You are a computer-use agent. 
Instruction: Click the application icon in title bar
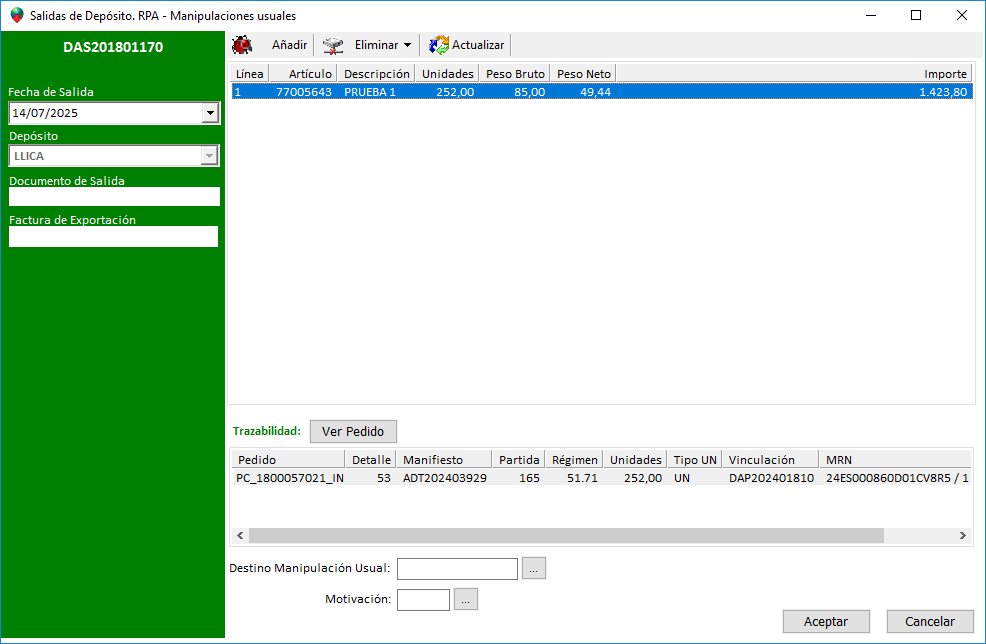tap(16, 16)
